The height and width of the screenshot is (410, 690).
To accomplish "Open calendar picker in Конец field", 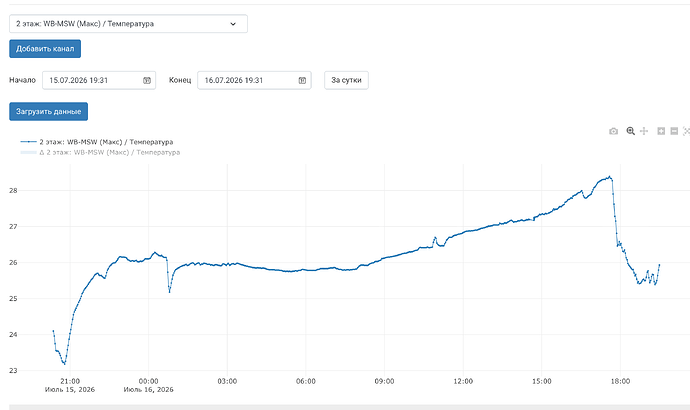I will 302,81.
